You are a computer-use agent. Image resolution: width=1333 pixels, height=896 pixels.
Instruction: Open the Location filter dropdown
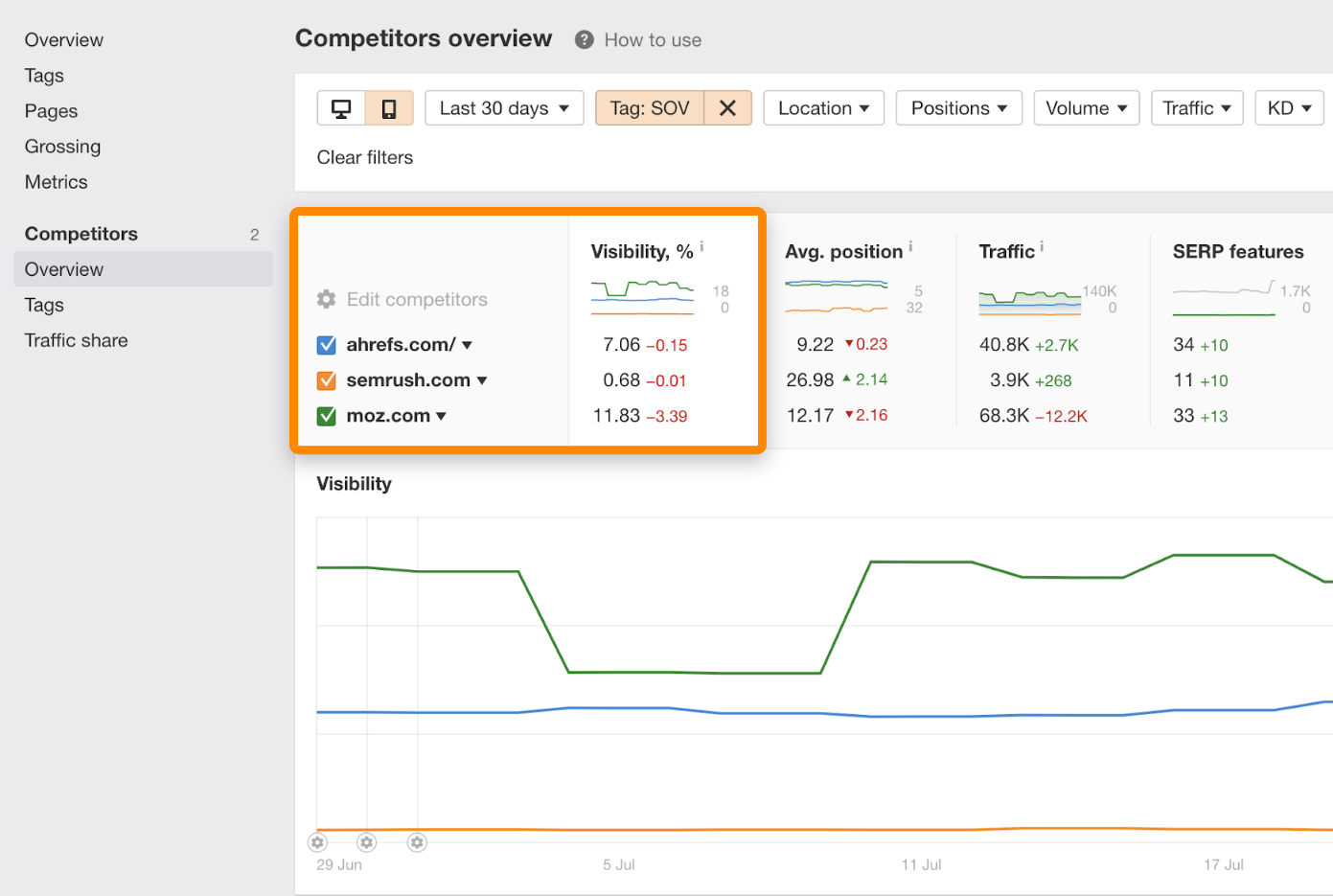[822, 107]
